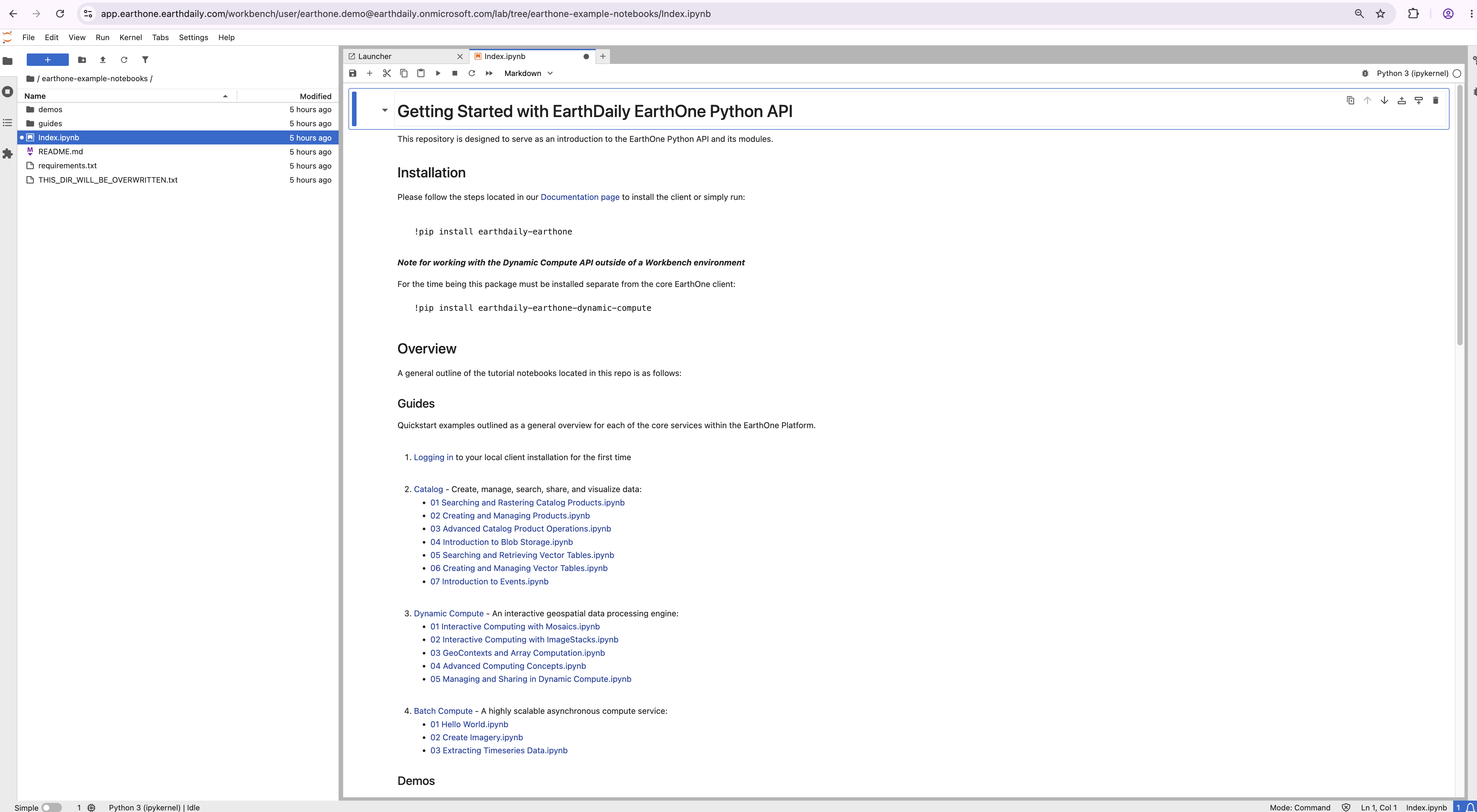Image resolution: width=1477 pixels, height=812 pixels.
Task: Open the Dynamic Compute guide link
Action: pyautogui.click(x=449, y=613)
